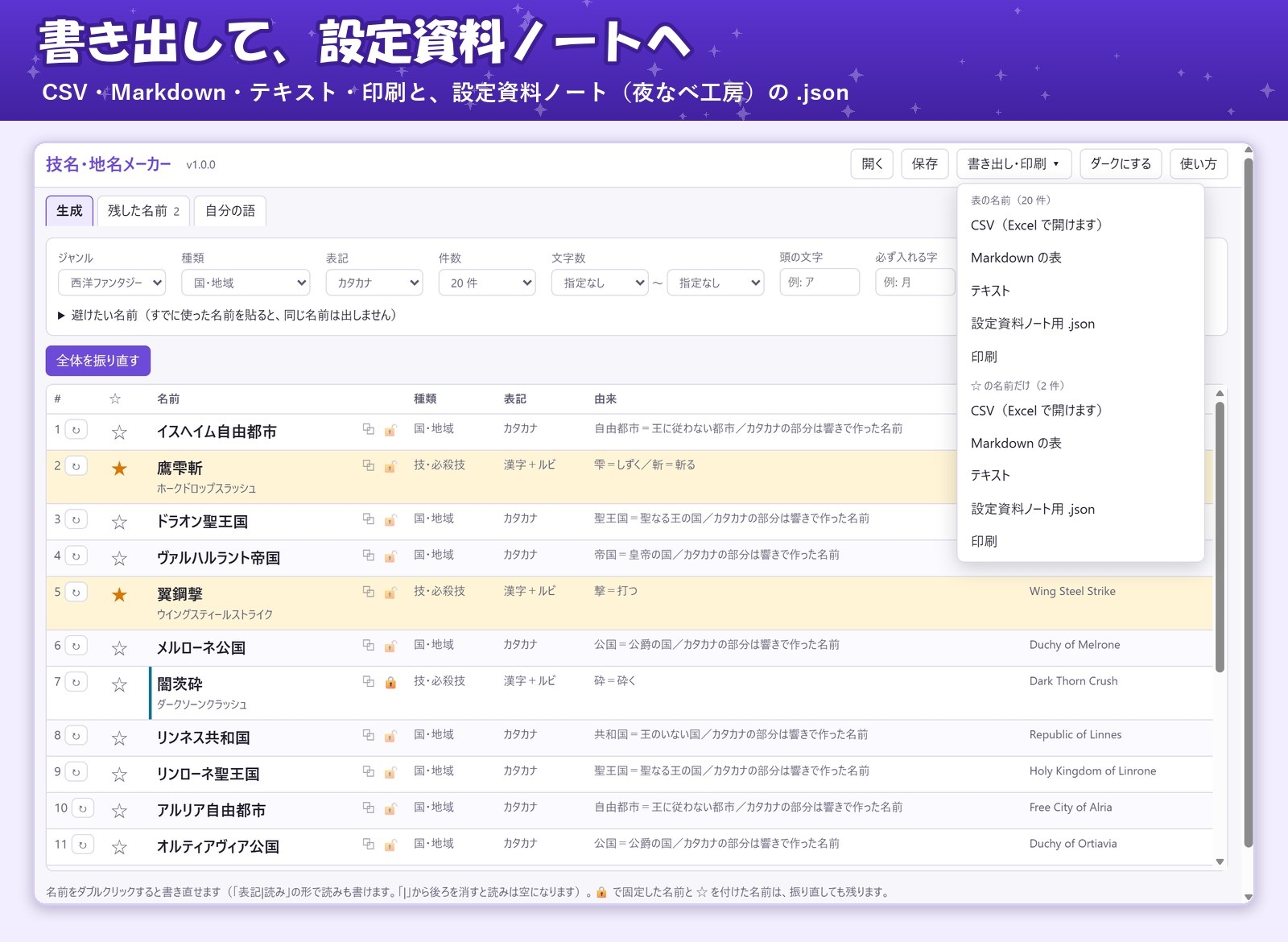Image resolution: width=1288 pixels, height=942 pixels.
Task: Choose Markdown の表 for starred names
Action: (x=1080, y=443)
